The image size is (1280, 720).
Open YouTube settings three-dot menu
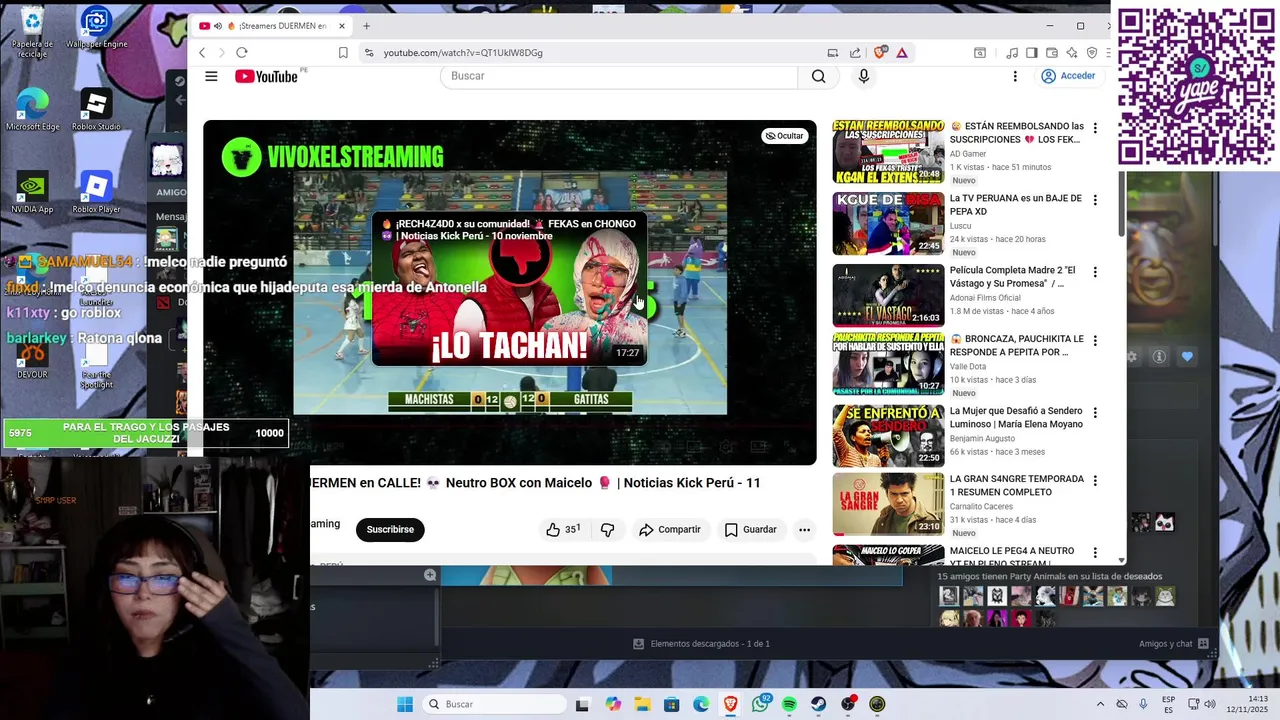pyautogui.click(x=1015, y=76)
